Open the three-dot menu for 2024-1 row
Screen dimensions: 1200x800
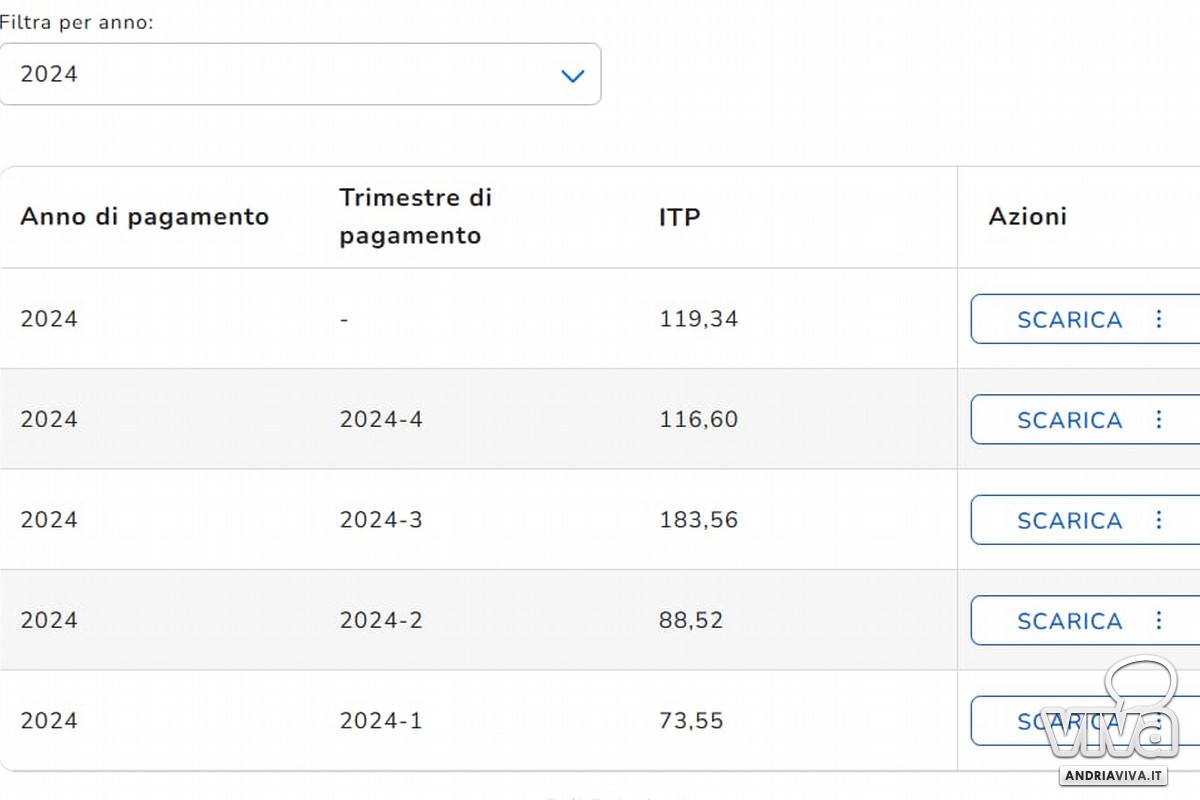(x=1159, y=721)
